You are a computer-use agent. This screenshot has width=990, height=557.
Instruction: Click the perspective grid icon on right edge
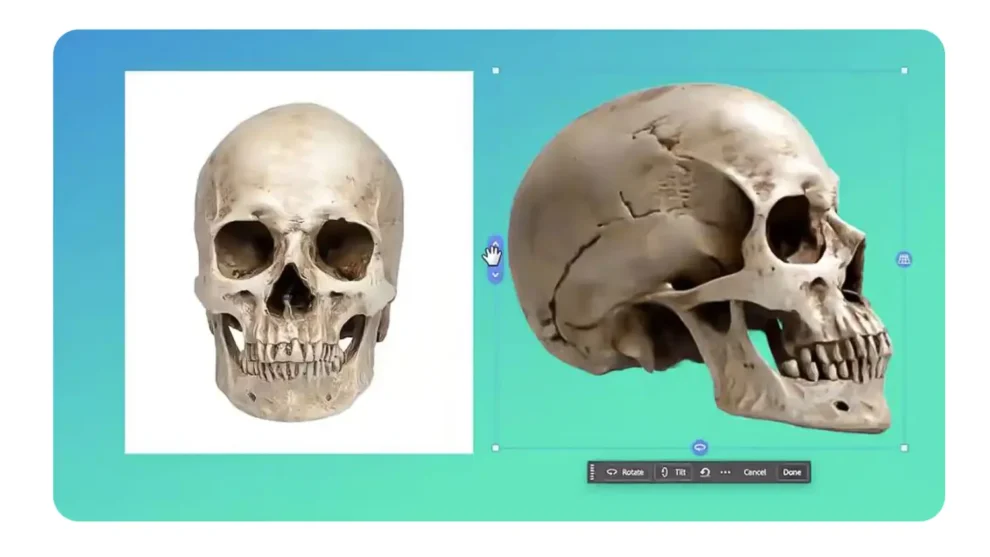904,260
